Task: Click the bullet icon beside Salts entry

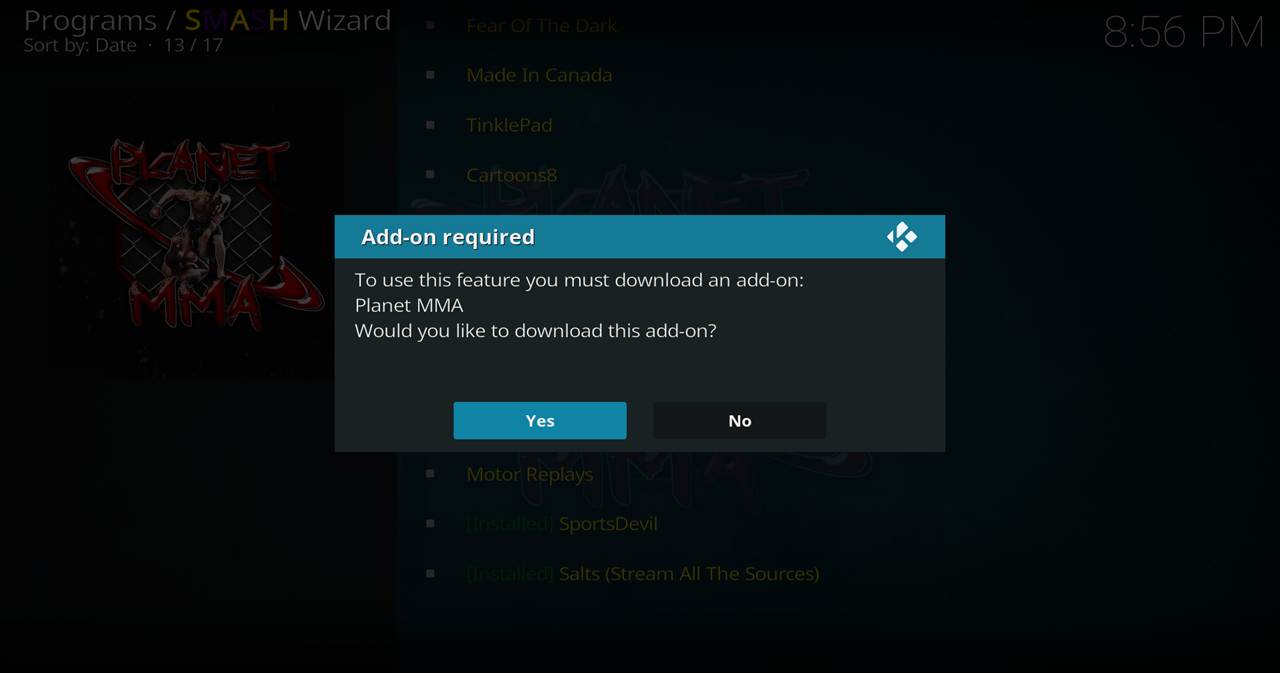Action: [x=430, y=574]
